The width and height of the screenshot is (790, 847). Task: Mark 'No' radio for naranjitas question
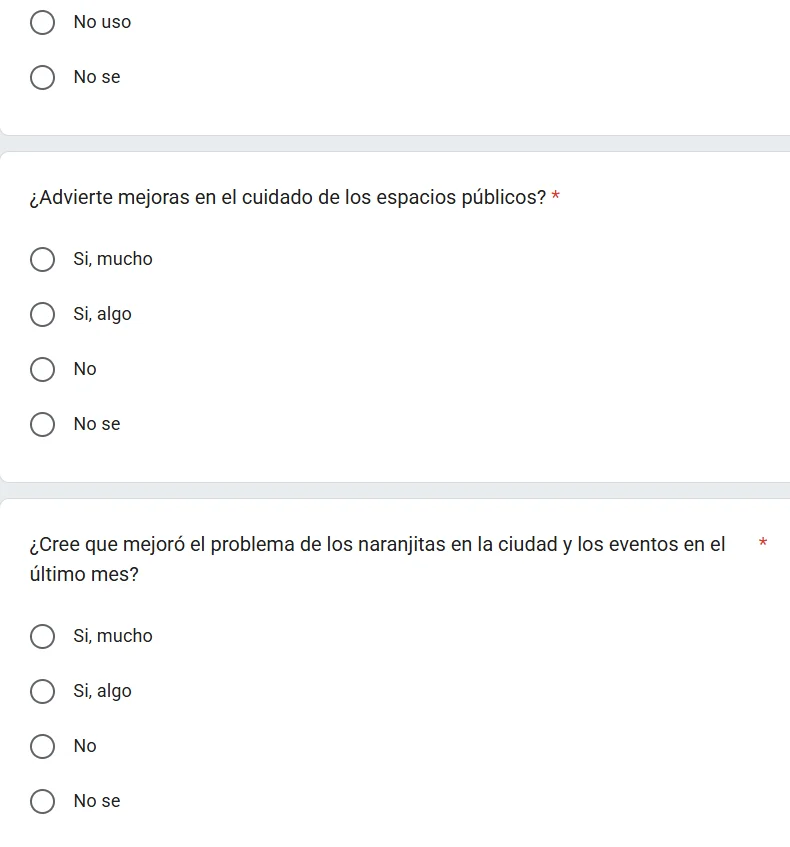coord(42,747)
